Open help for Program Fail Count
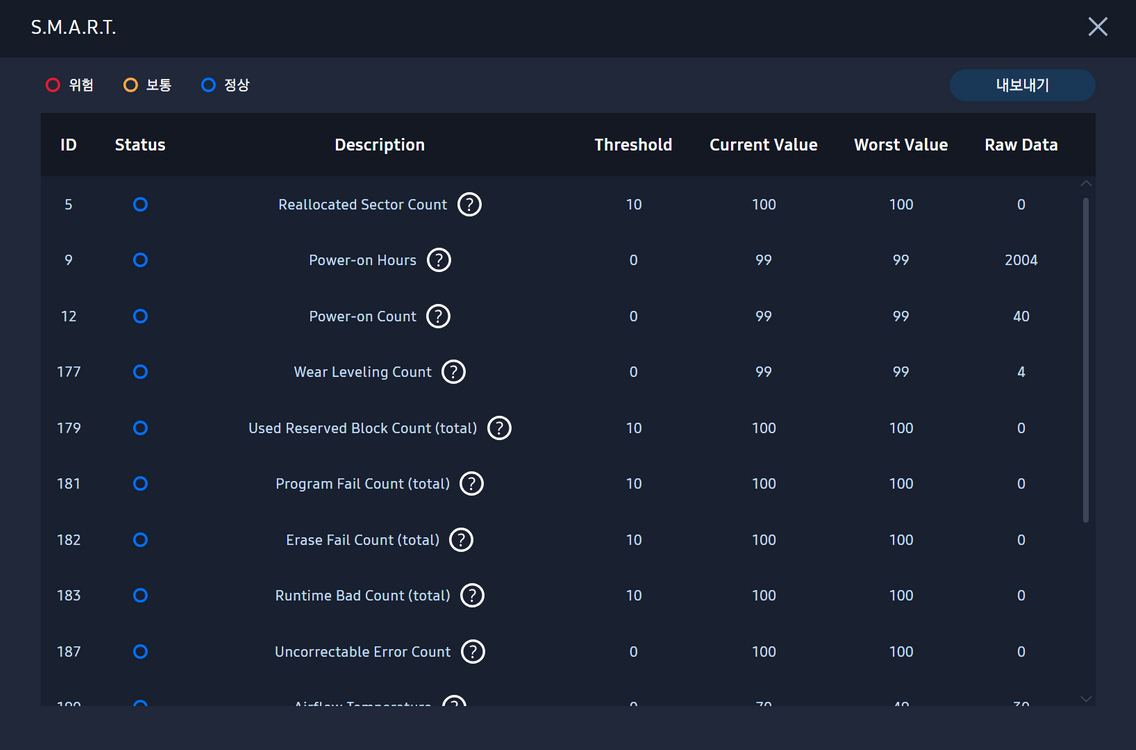The image size is (1136, 750). [x=471, y=484]
